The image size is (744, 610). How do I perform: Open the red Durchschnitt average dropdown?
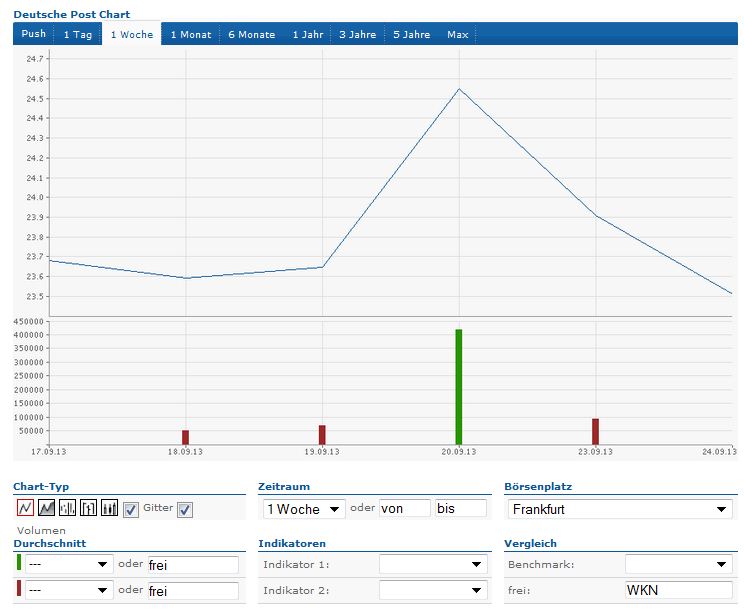pyautogui.click(x=69, y=590)
